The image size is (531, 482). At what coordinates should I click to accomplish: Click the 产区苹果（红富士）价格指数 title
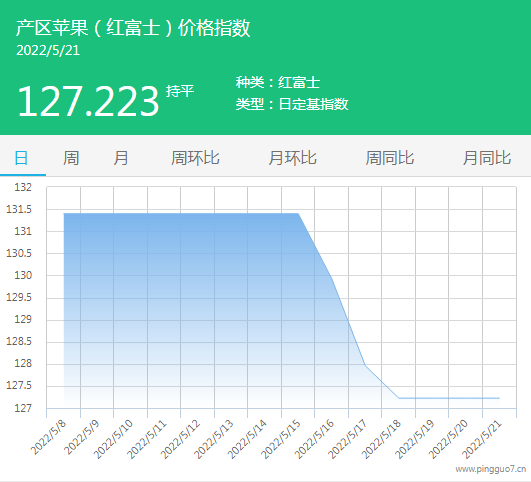[x=133, y=27]
